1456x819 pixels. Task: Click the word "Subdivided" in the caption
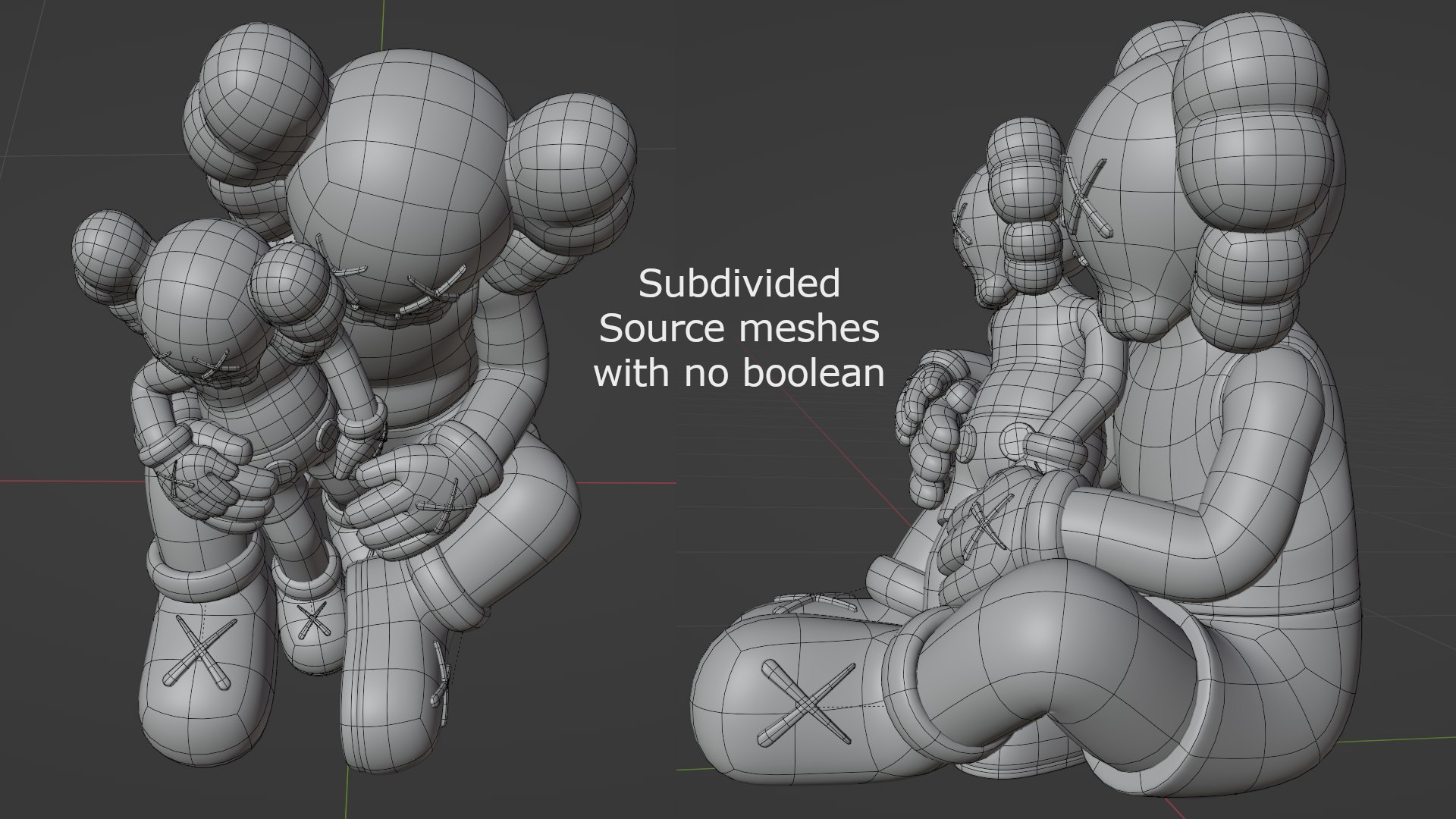(739, 284)
